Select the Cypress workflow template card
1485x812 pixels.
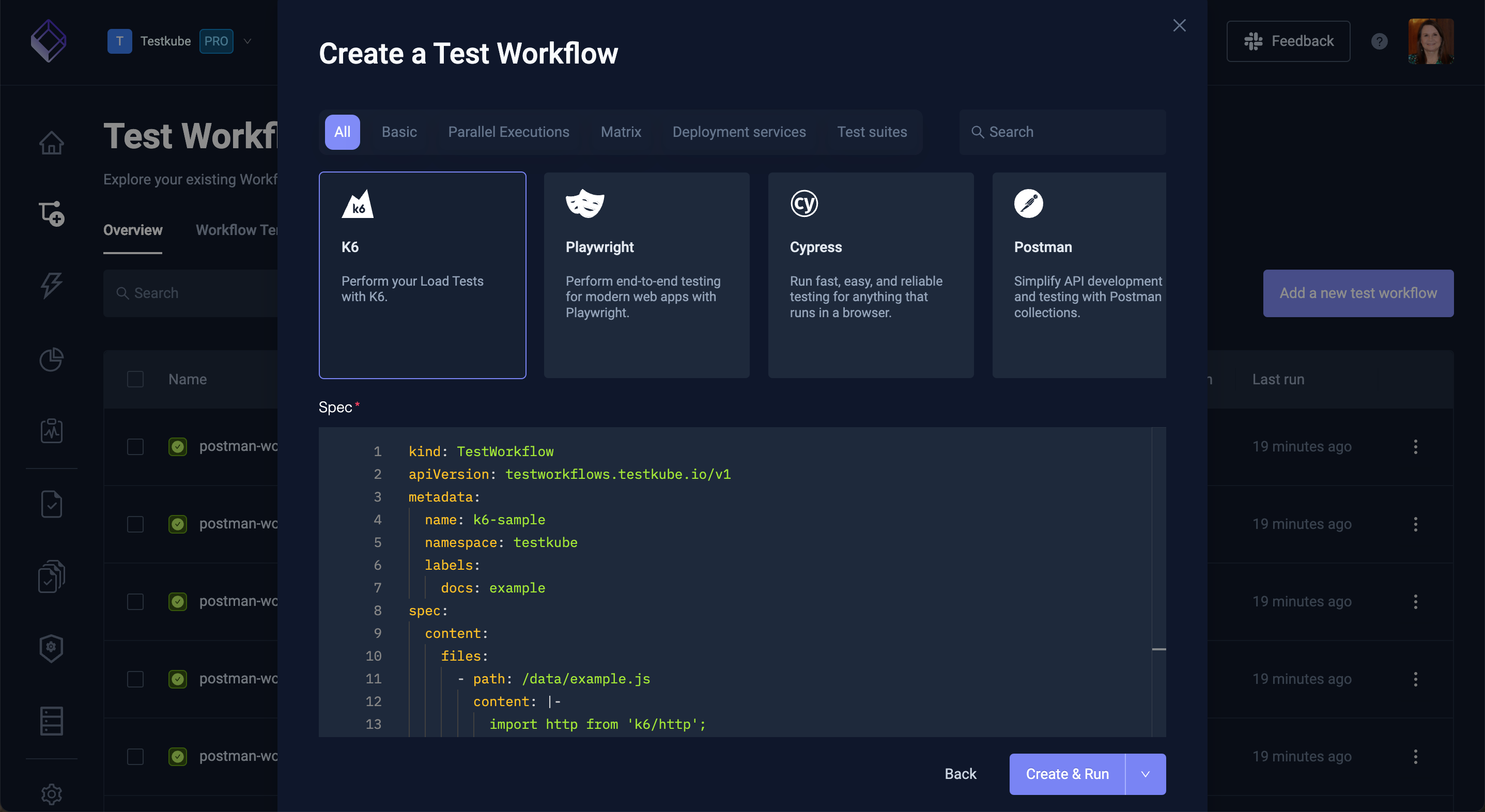(x=871, y=275)
